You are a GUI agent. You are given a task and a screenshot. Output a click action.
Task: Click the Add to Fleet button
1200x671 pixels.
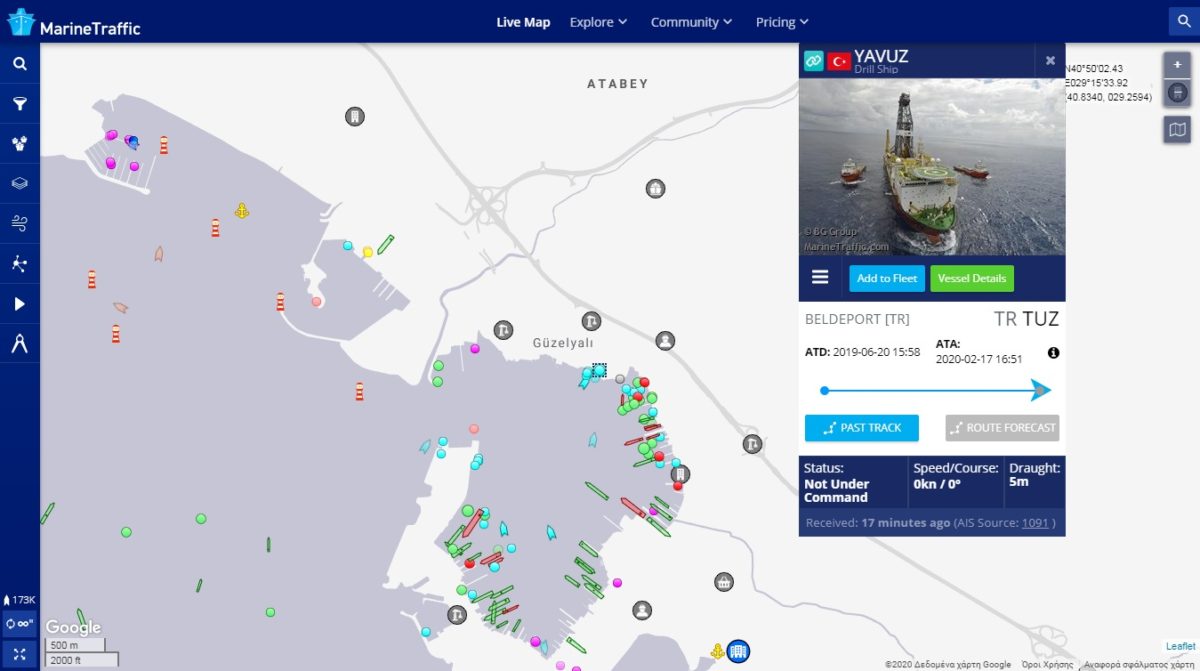887,278
